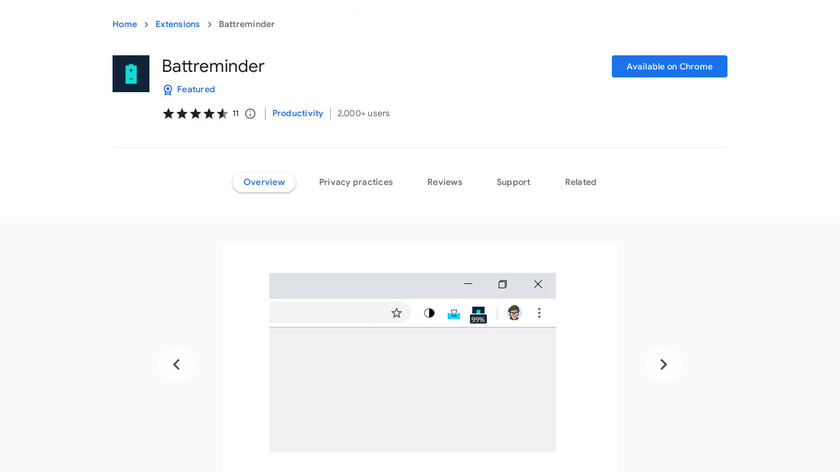Go to Home breadcrumb link
Screen dimensions: 840x472
pyautogui.click(x=125, y=24)
